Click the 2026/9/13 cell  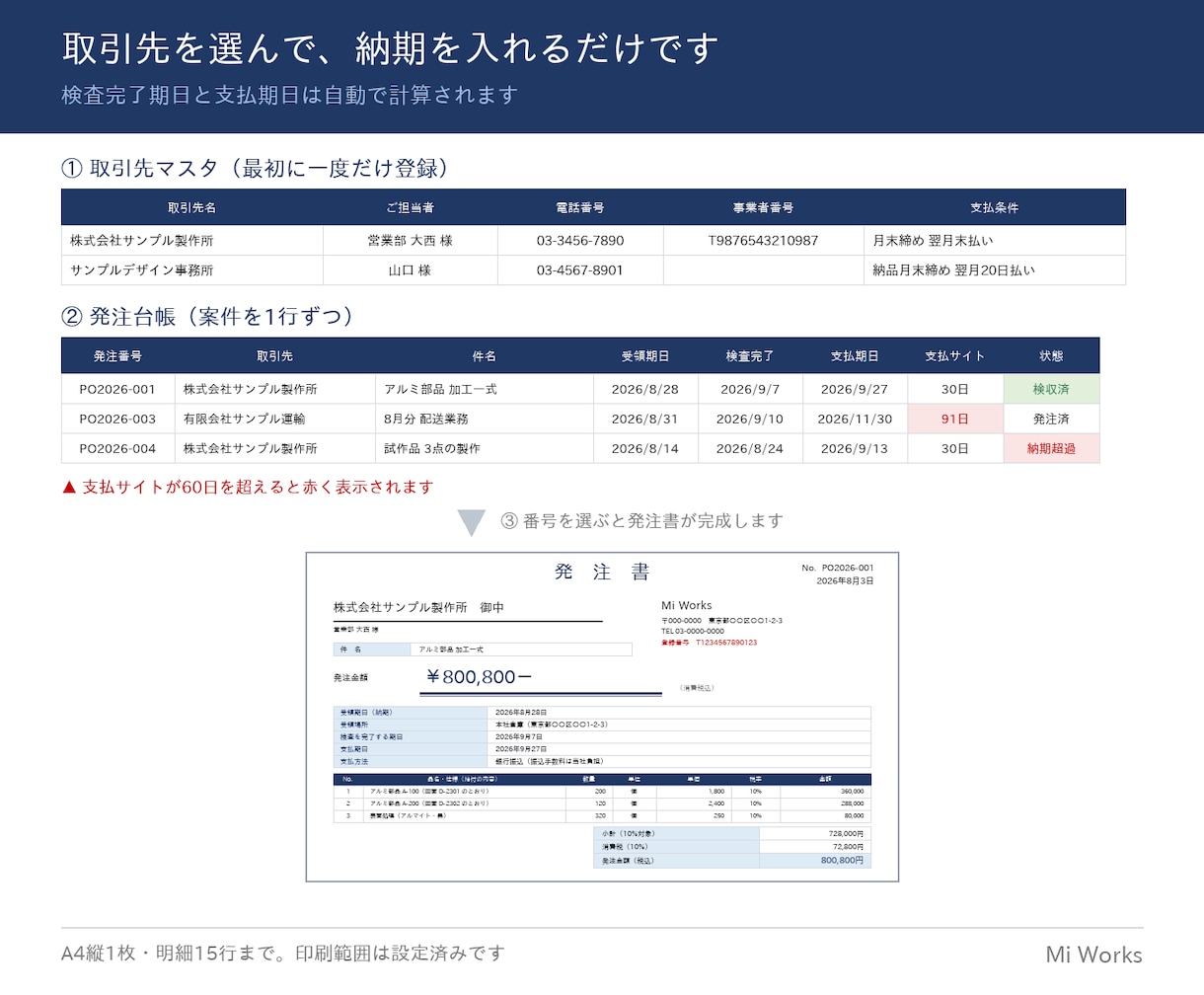coord(855,448)
